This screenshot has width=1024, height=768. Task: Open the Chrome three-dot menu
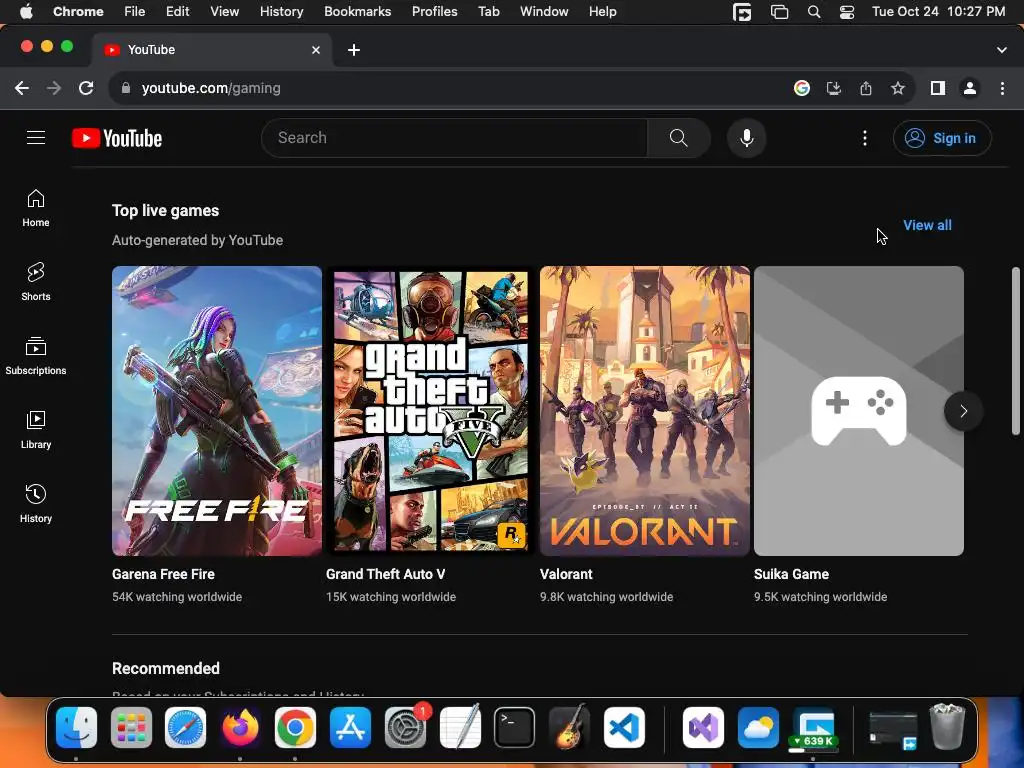1002,88
